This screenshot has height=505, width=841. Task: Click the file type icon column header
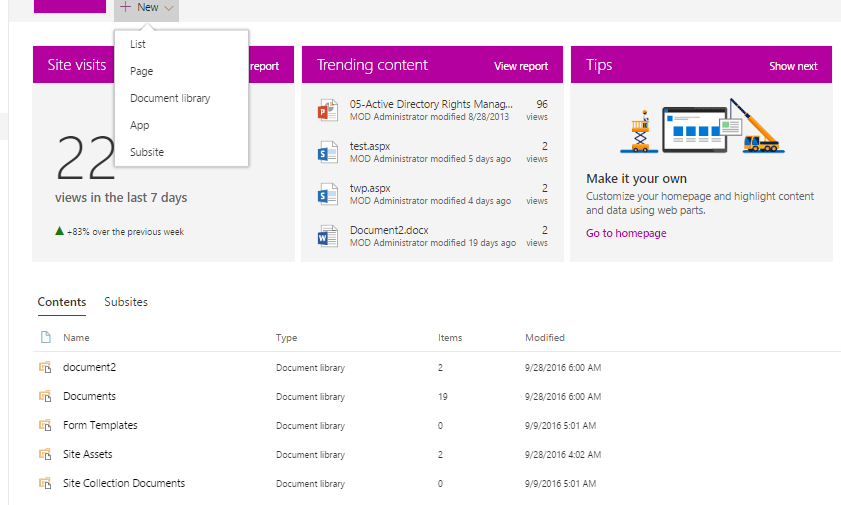point(45,338)
